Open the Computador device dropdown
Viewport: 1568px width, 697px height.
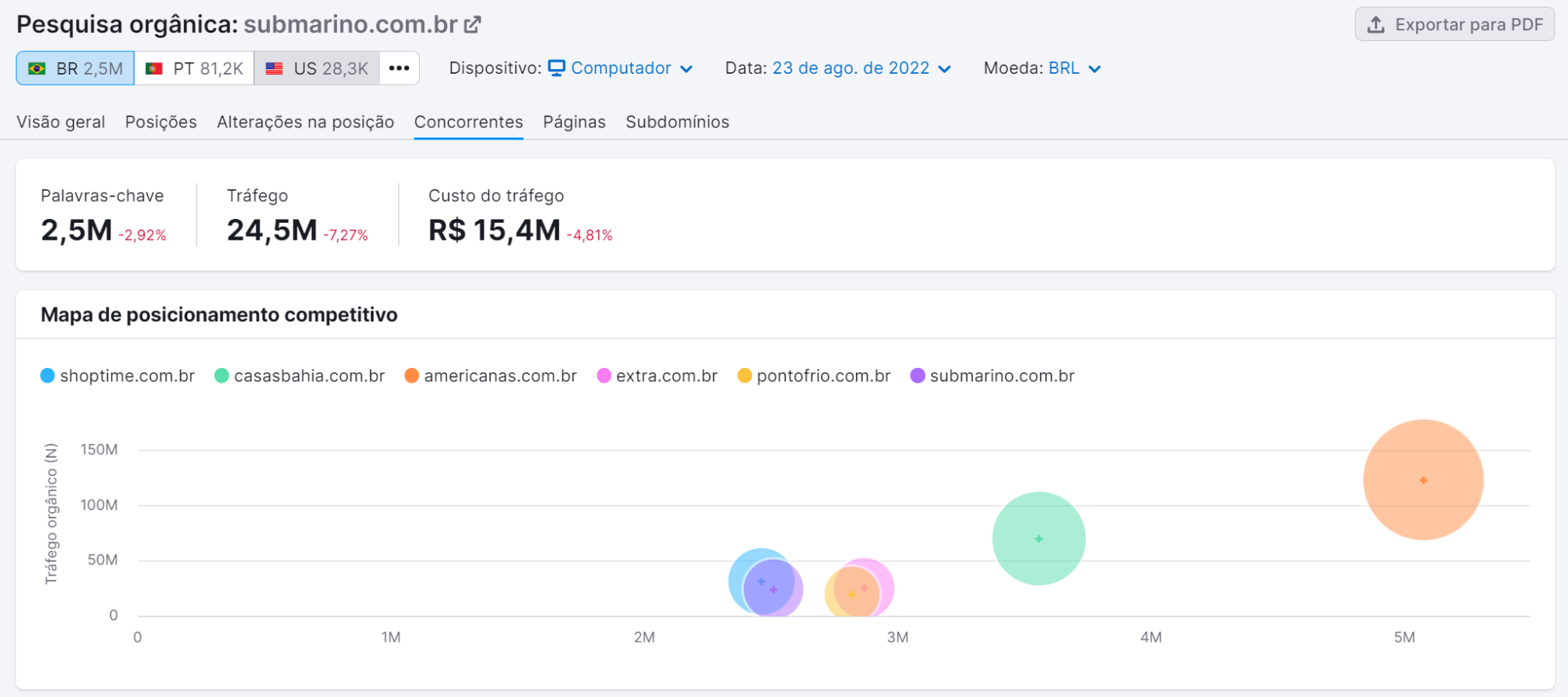(620, 68)
